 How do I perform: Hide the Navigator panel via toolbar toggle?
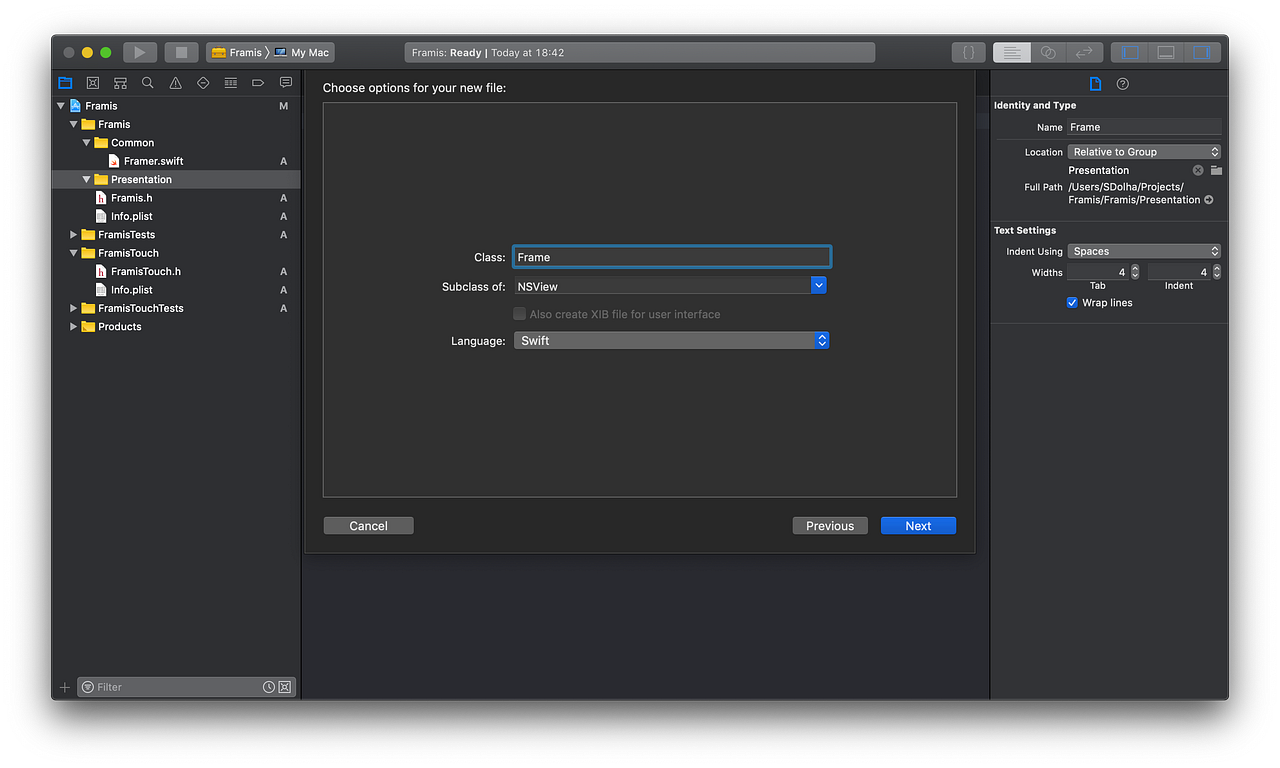click(x=1130, y=51)
